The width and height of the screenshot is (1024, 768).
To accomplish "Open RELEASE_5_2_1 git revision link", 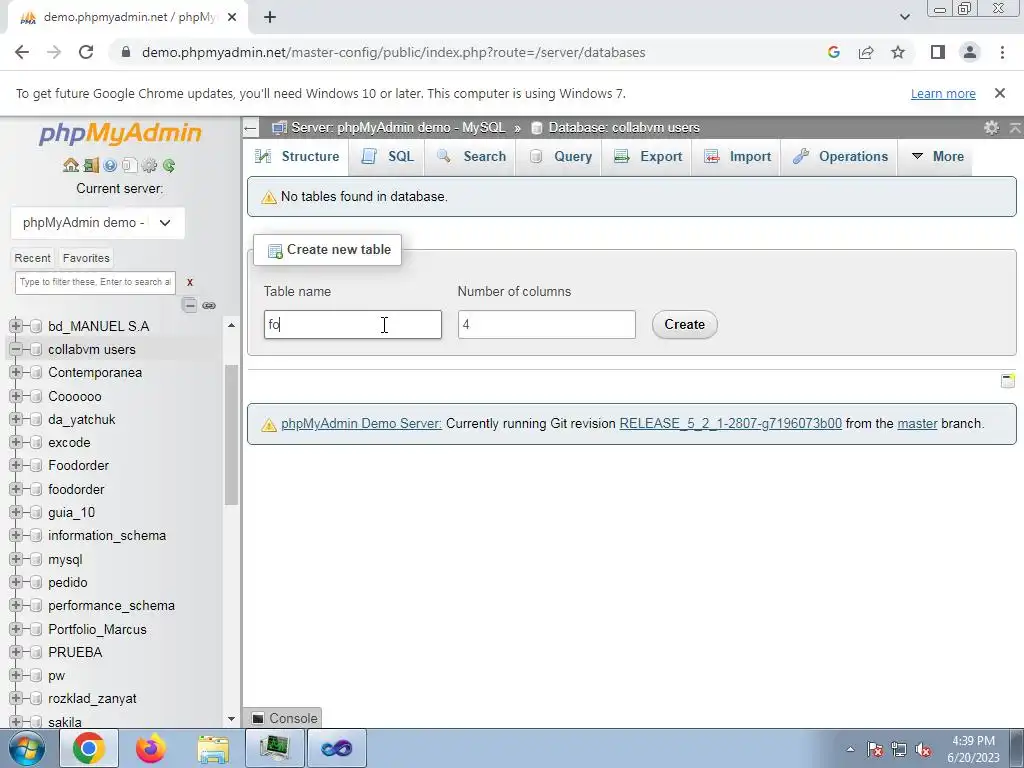I will pos(730,423).
